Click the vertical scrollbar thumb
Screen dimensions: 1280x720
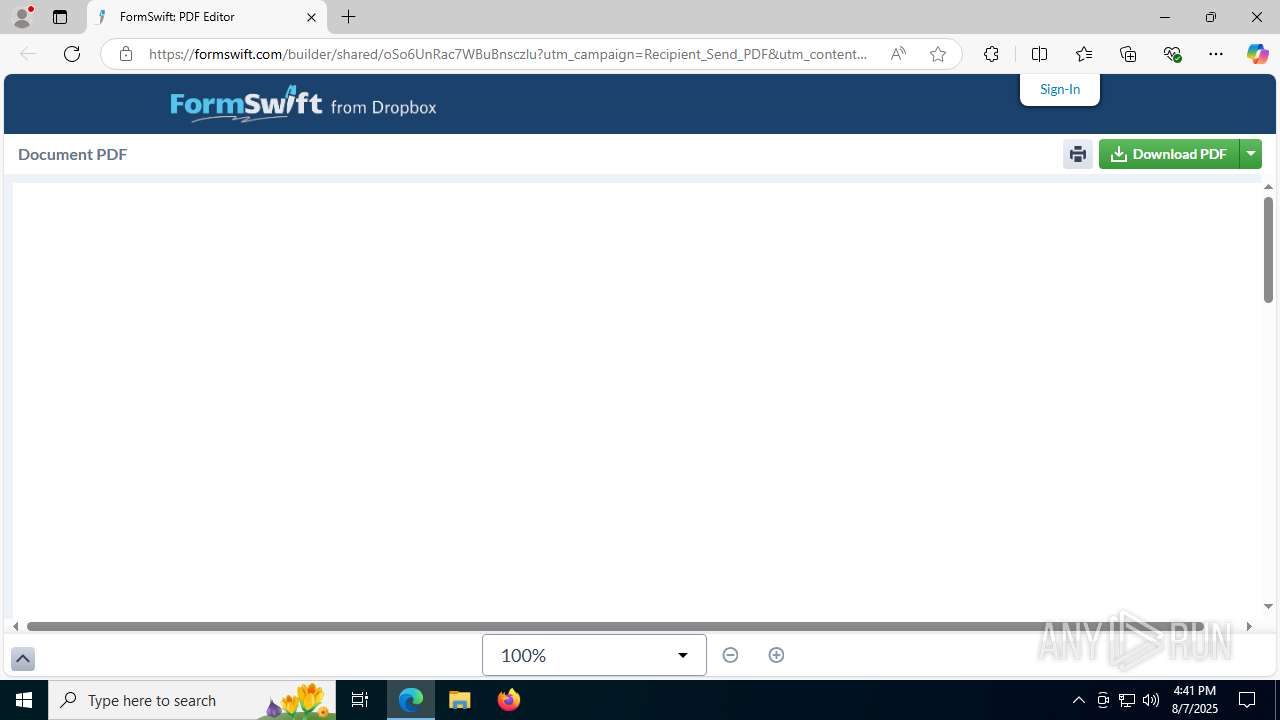1268,250
